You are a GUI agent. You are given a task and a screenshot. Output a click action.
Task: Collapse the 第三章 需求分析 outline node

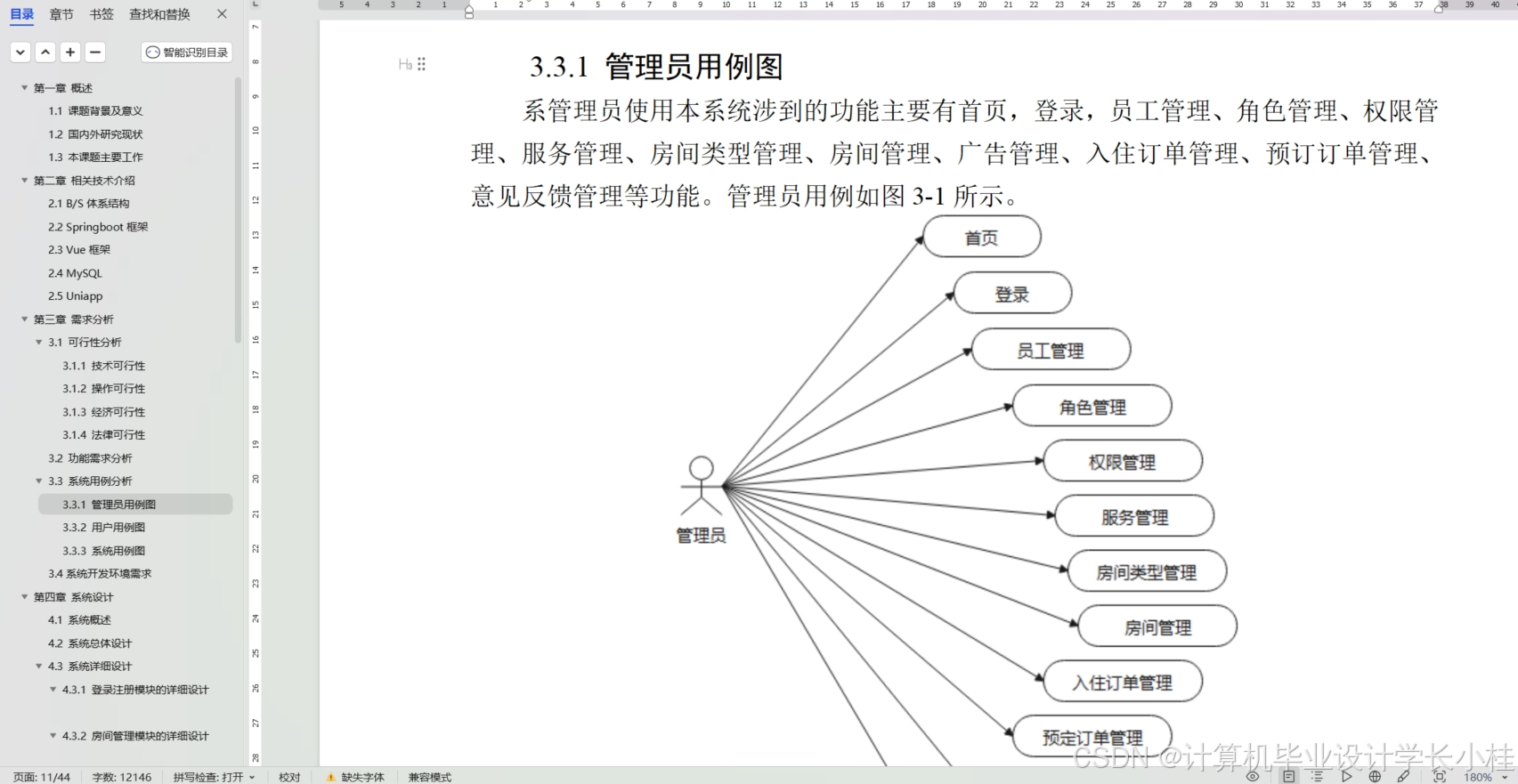(x=25, y=319)
